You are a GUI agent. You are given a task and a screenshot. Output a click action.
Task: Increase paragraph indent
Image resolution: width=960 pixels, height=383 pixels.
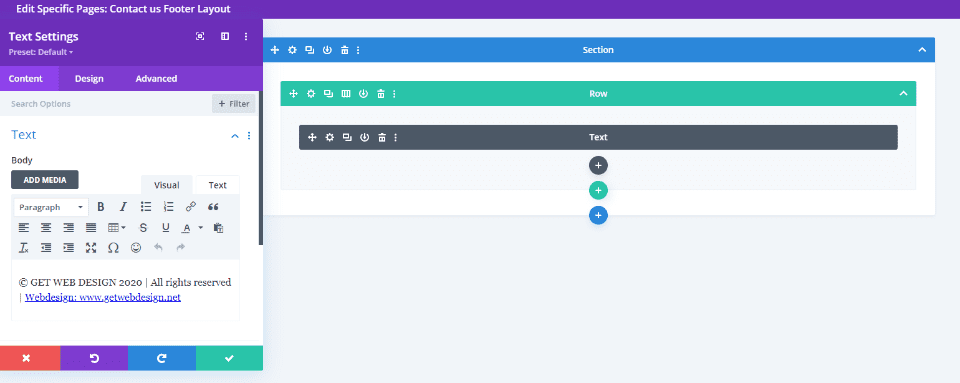(x=69, y=248)
